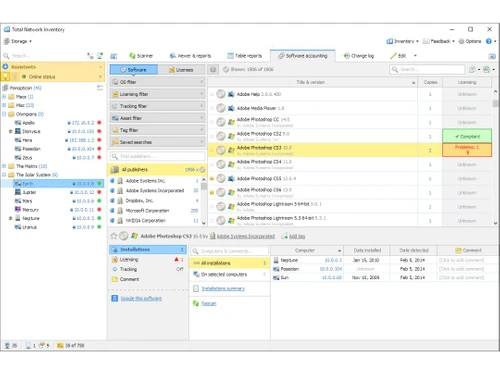The height and width of the screenshot is (375, 500).
Task: Click the plus icon next to Assistants
Action: point(6,67)
